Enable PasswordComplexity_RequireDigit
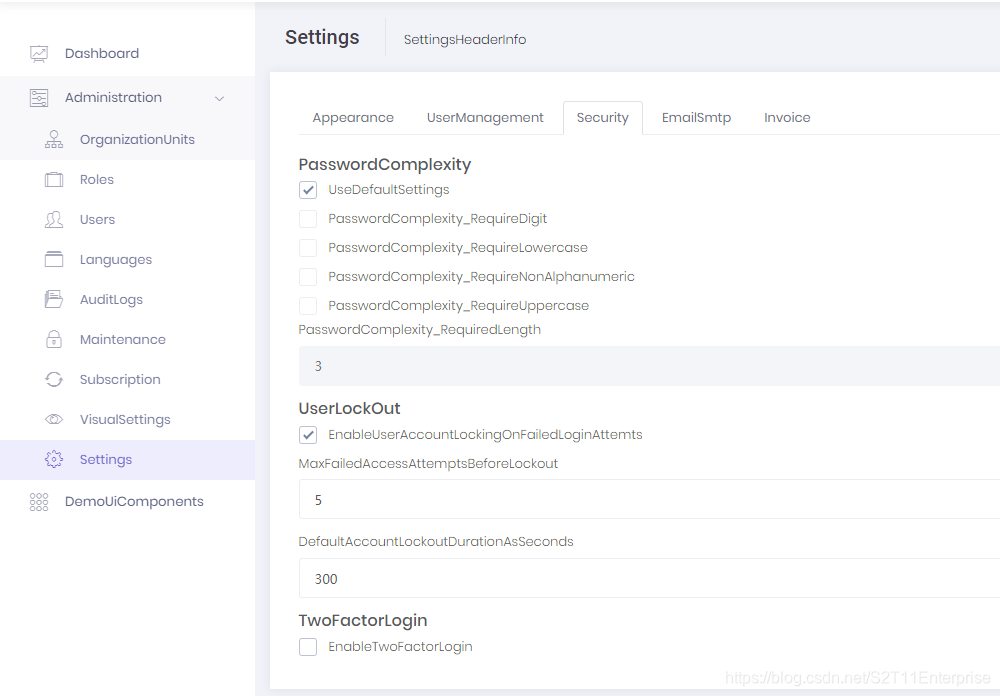The height and width of the screenshot is (696, 1000). 308,218
